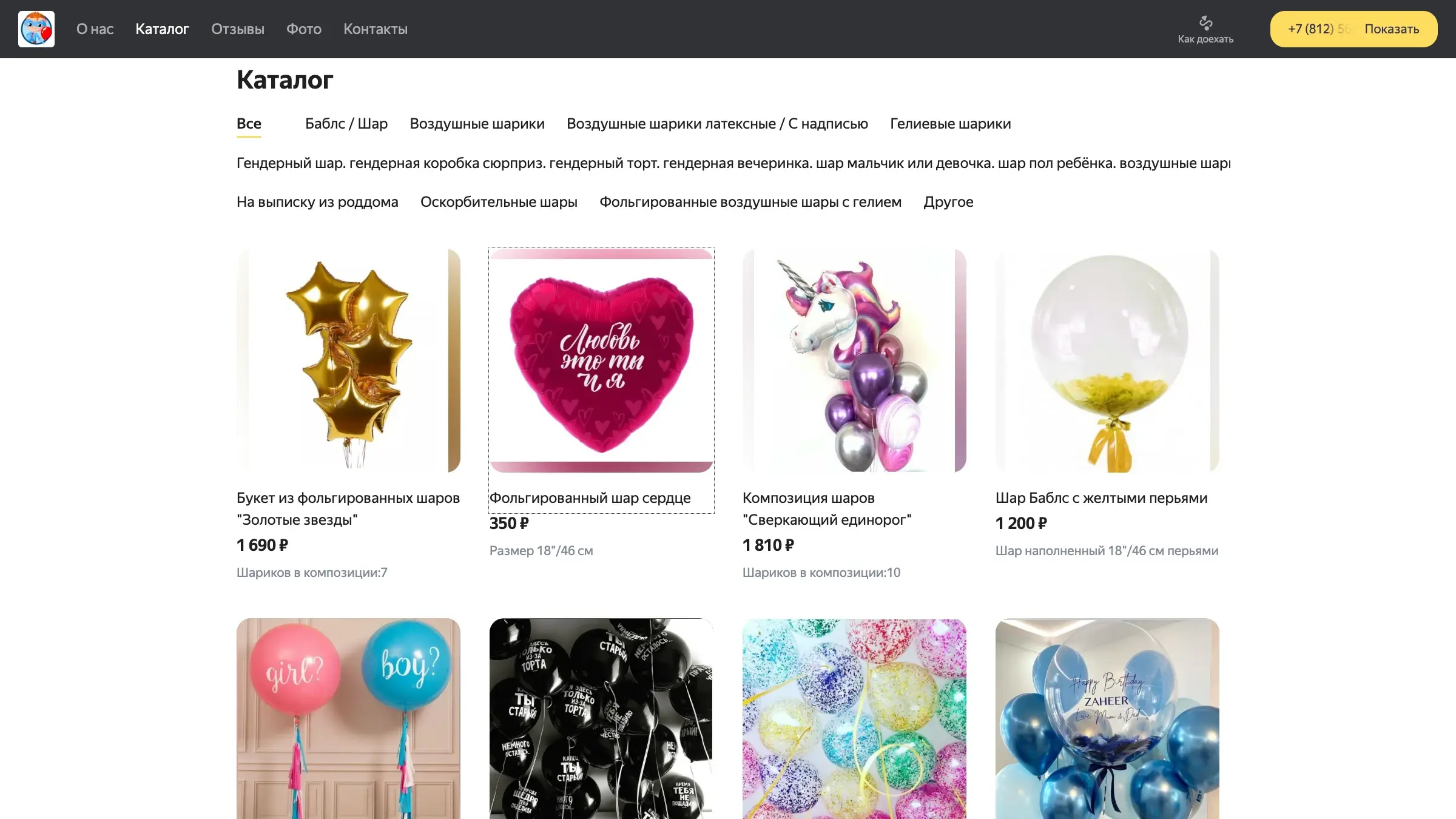Open the О нас menu item

(x=95, y=29)
